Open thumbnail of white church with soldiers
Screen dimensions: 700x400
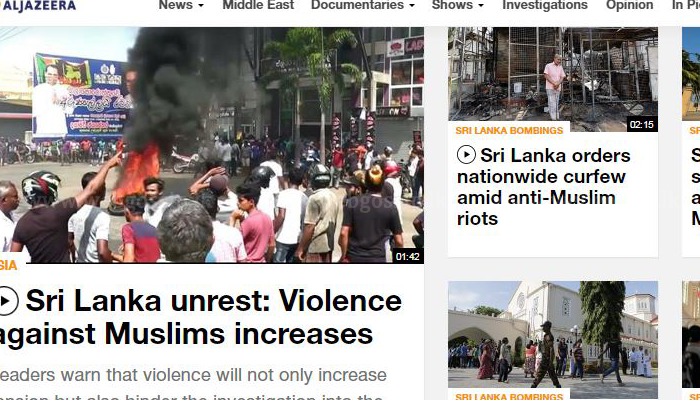tap(553, 335)
